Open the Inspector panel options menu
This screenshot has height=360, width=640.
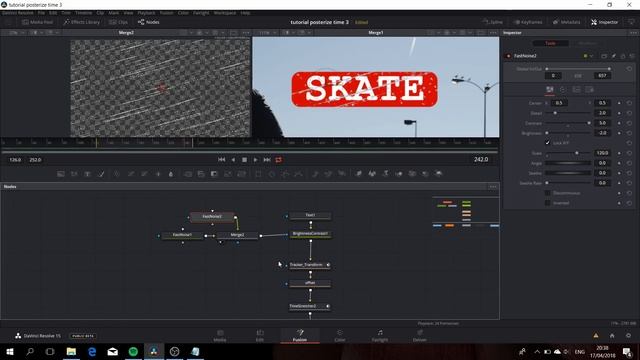point(633,33)
